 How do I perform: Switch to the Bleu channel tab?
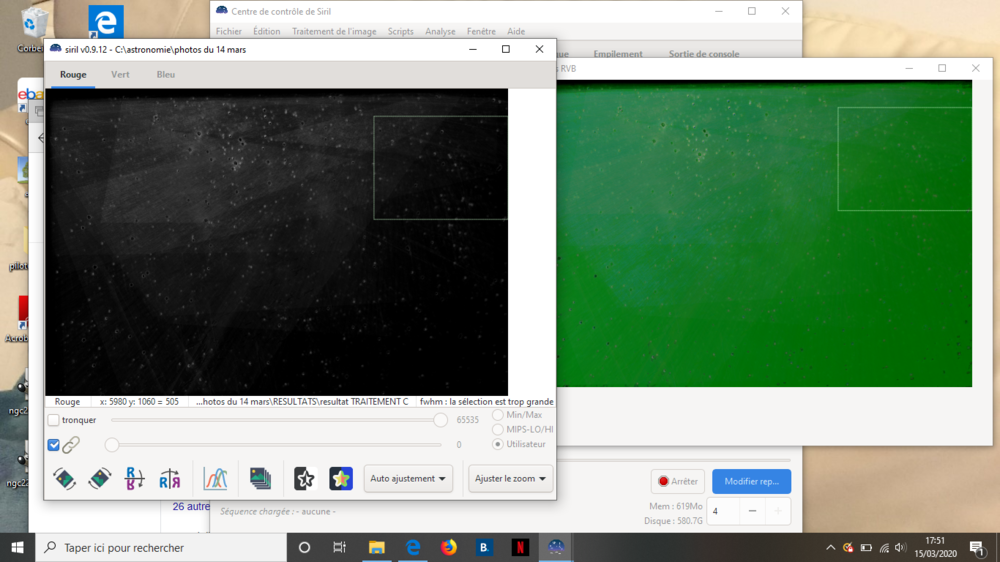(166, 75)
